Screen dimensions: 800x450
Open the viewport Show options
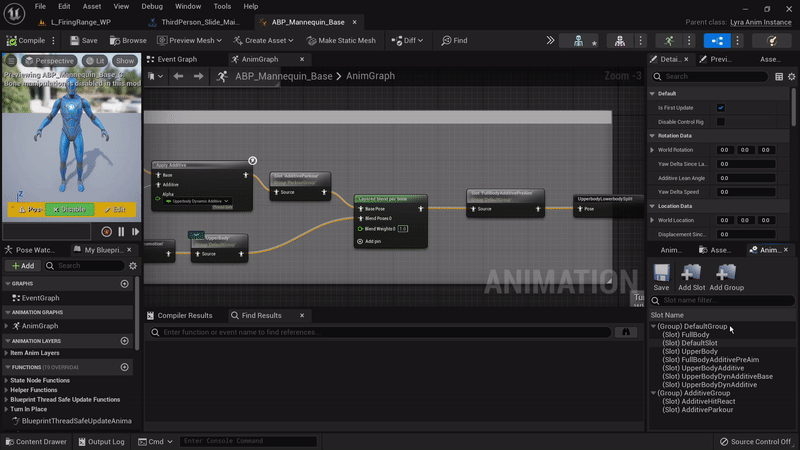125,61
